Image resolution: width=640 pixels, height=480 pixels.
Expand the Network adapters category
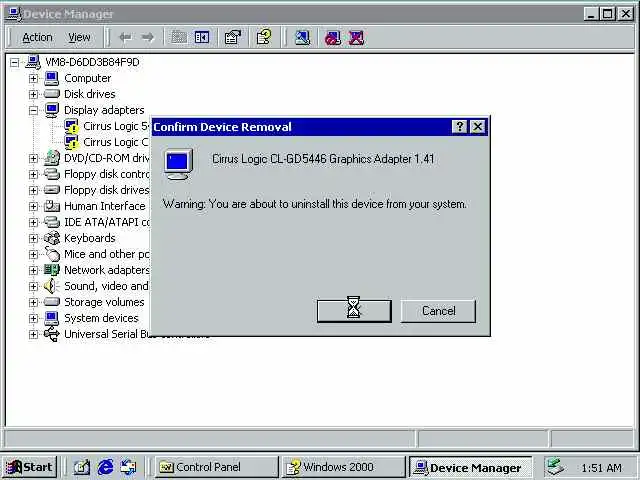33,270
